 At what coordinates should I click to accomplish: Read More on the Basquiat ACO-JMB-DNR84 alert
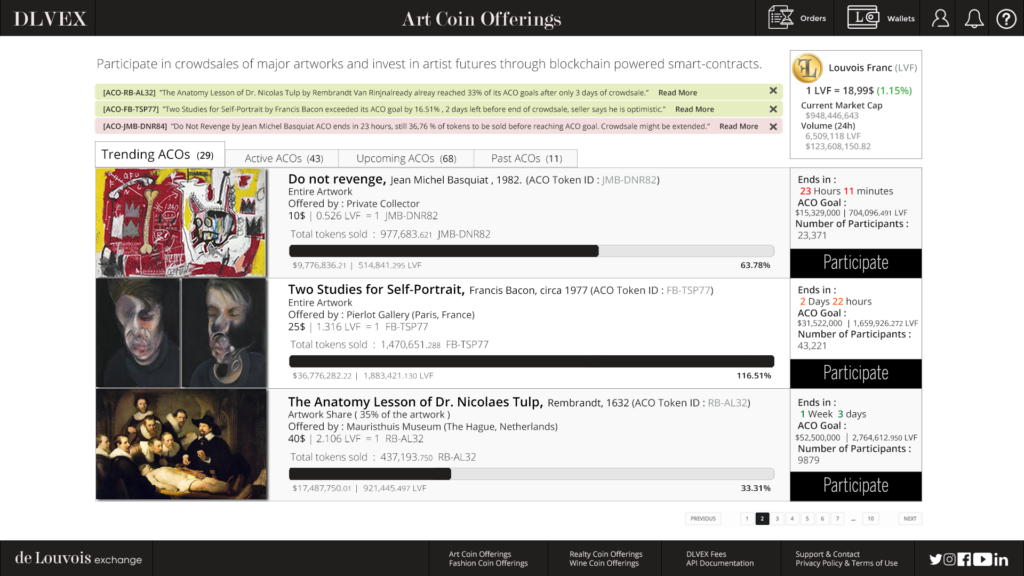[739, 126]
